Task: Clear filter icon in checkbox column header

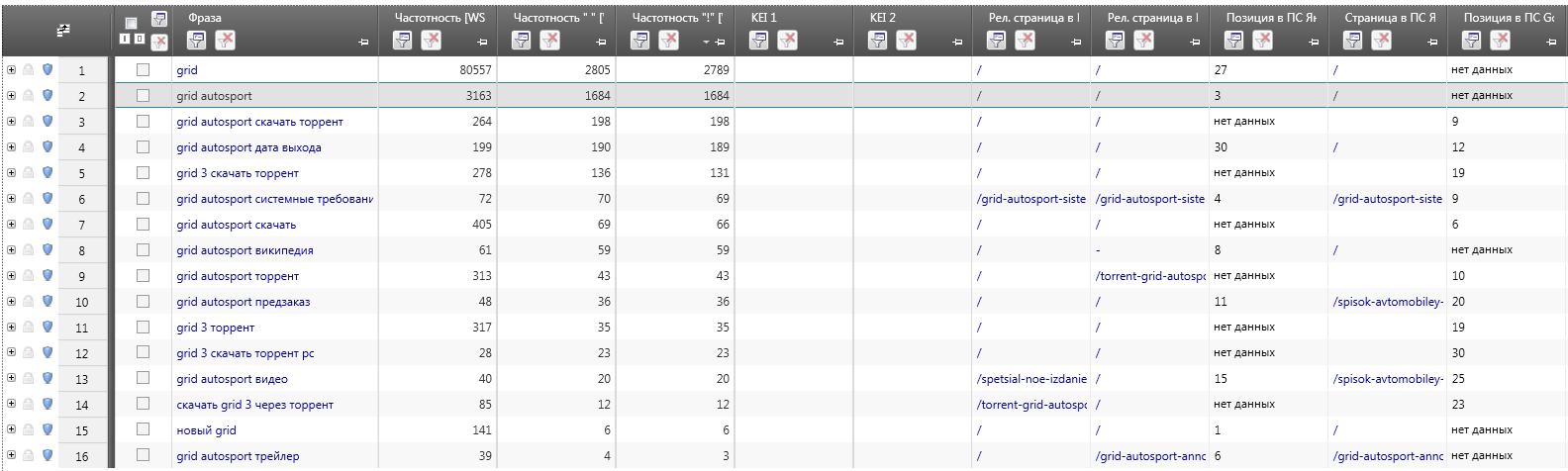Action: point(159,42)
